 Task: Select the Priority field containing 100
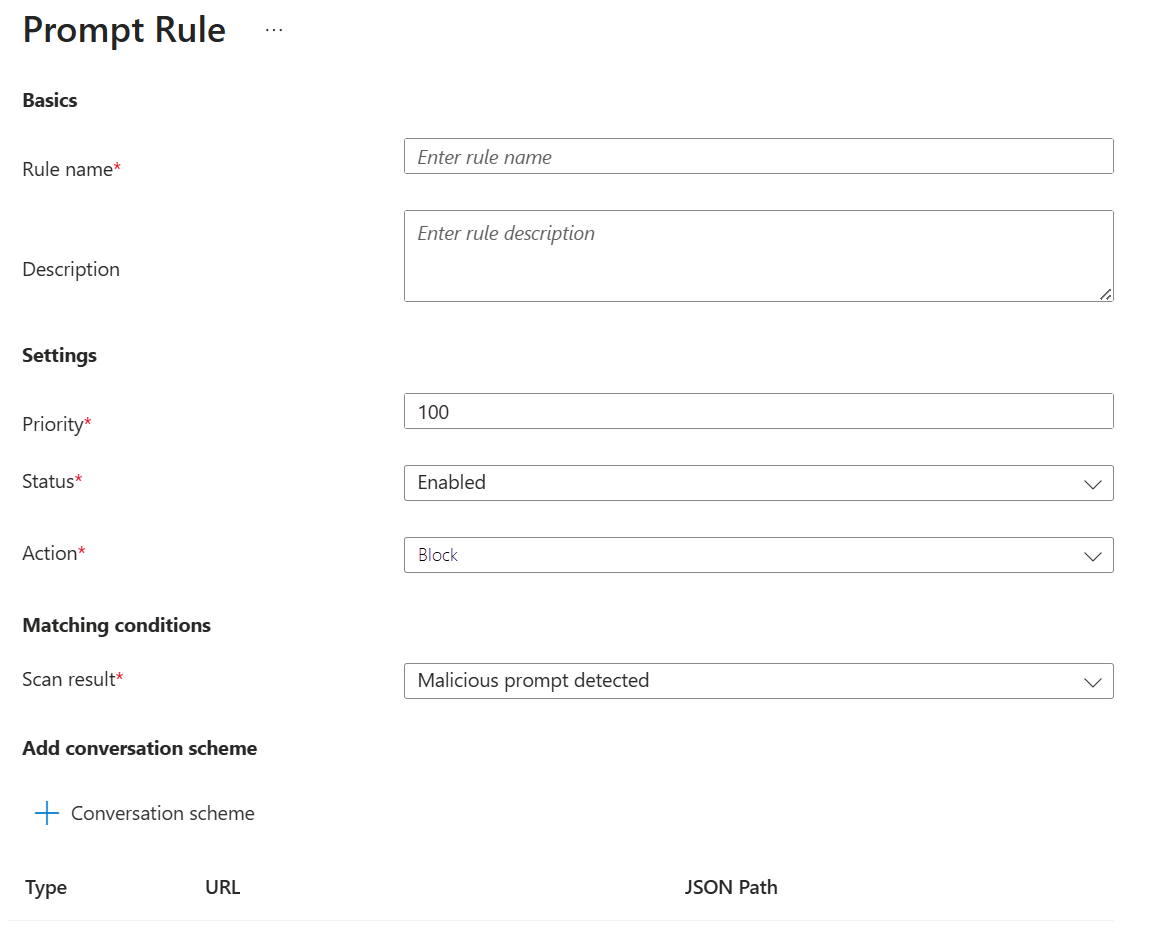757,412
